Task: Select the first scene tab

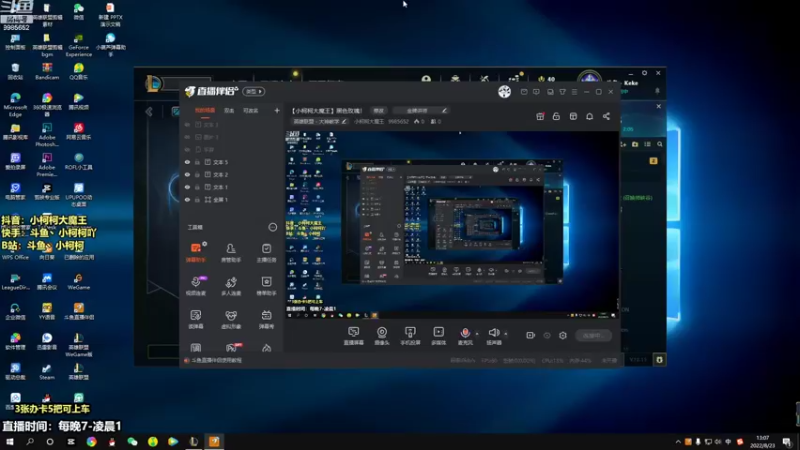Action: [x=205, y=111]
